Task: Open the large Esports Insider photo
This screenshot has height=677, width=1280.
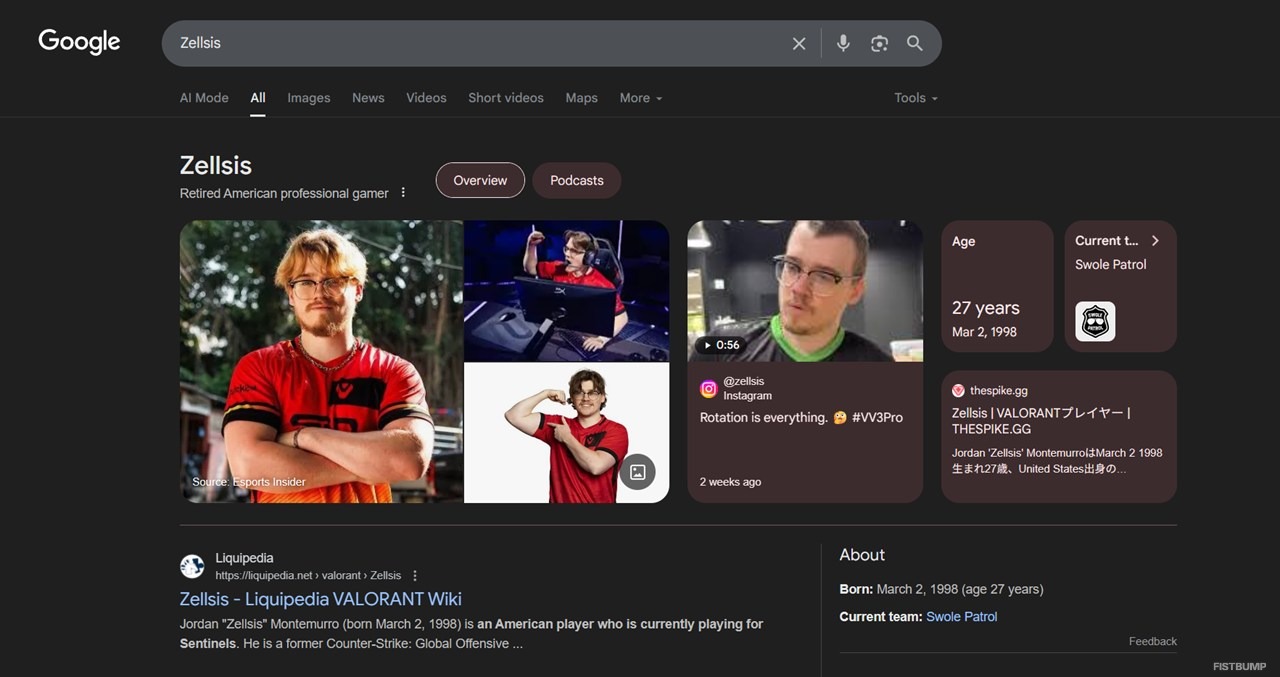Action: coord(321,361)
